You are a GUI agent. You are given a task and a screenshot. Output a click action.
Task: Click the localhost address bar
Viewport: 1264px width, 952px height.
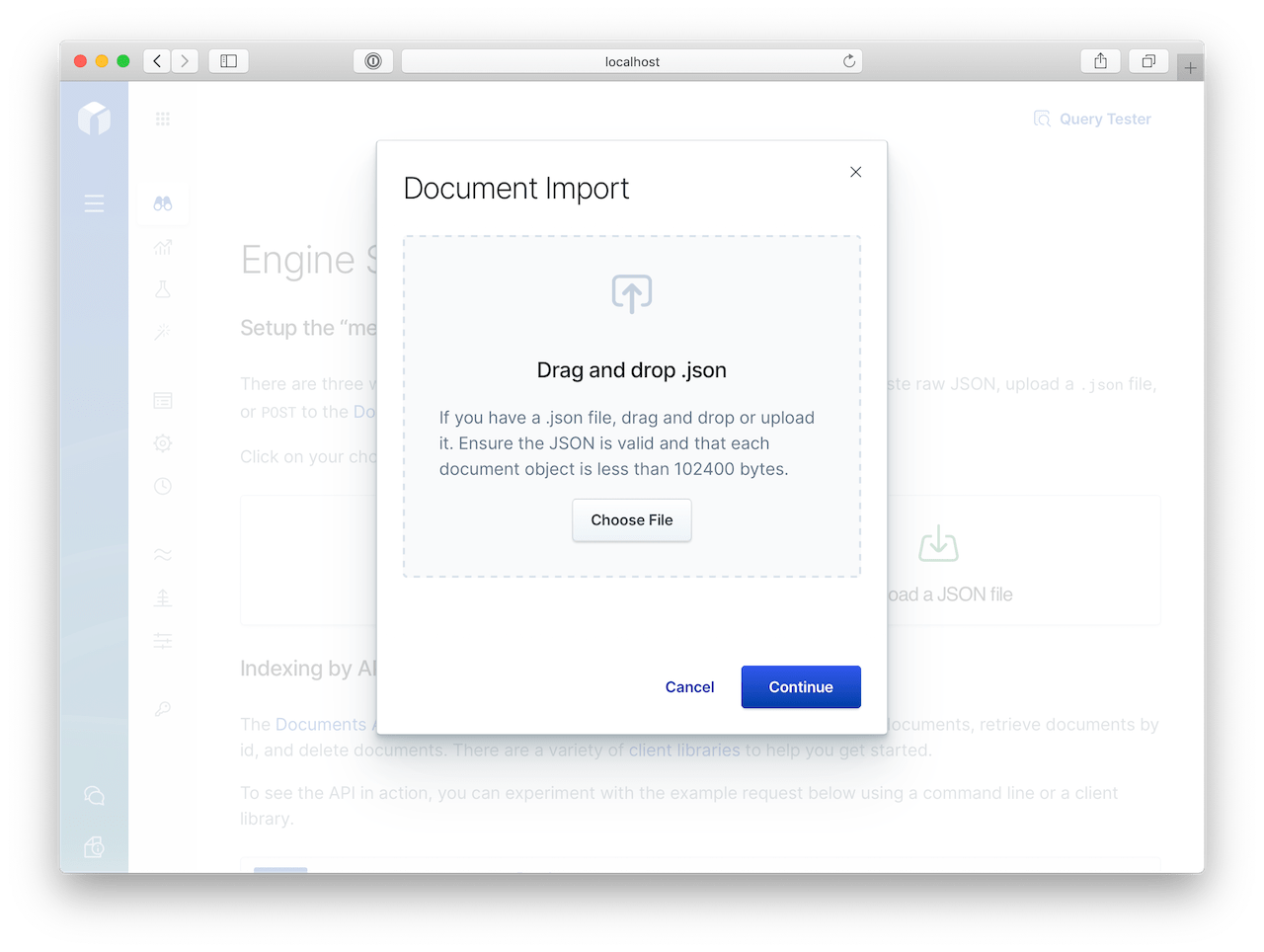pyautogui.click(x=632, y=61)
